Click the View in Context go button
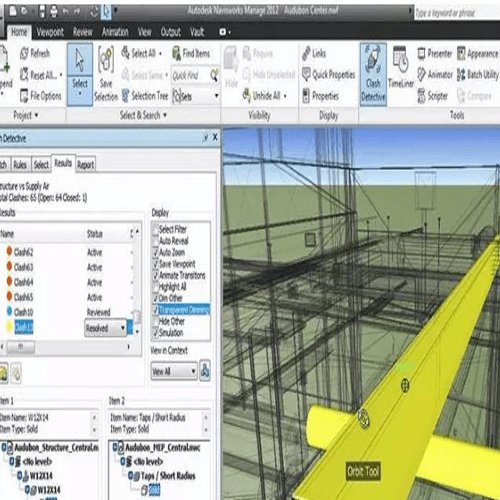Screen dimensions: 500x500 tap(205, 371)
